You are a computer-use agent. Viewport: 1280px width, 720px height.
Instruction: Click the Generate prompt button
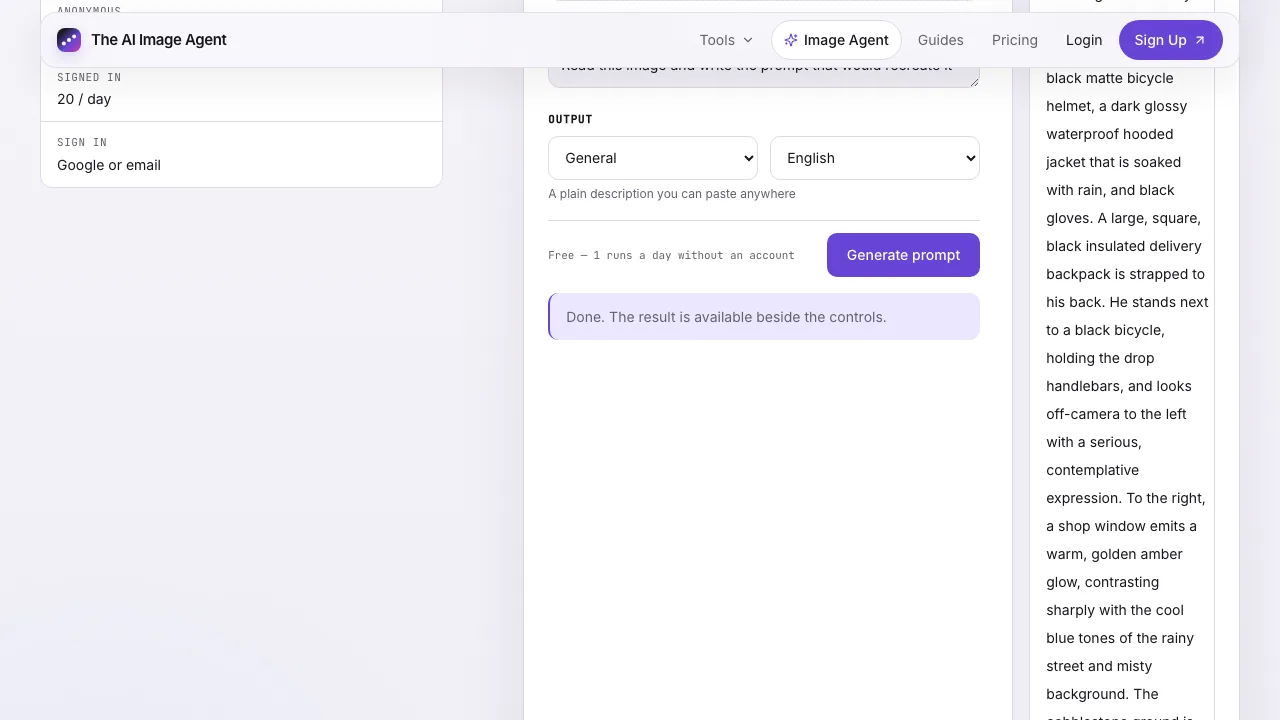click(903, 255)
